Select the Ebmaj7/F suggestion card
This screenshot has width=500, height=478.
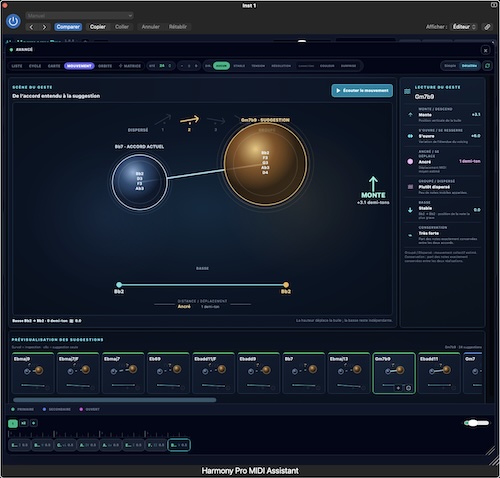78,373
